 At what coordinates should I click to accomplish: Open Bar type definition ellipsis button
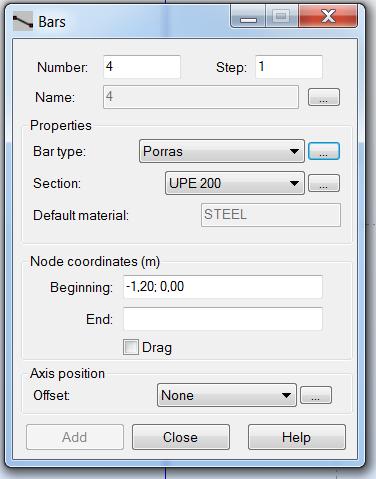point(324,151)
